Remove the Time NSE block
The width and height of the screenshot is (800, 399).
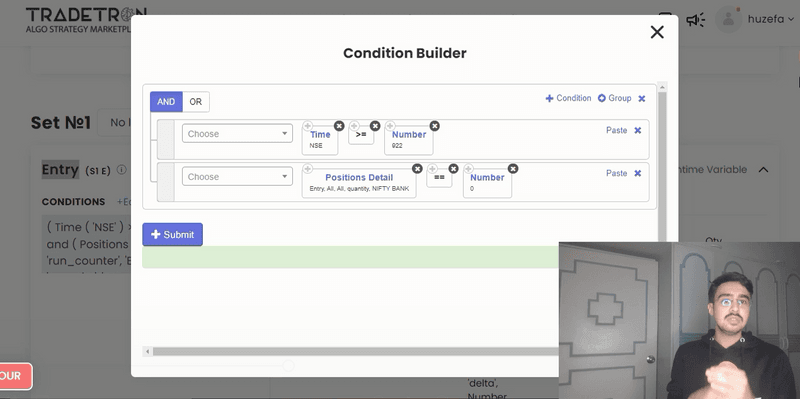[339, 126]
